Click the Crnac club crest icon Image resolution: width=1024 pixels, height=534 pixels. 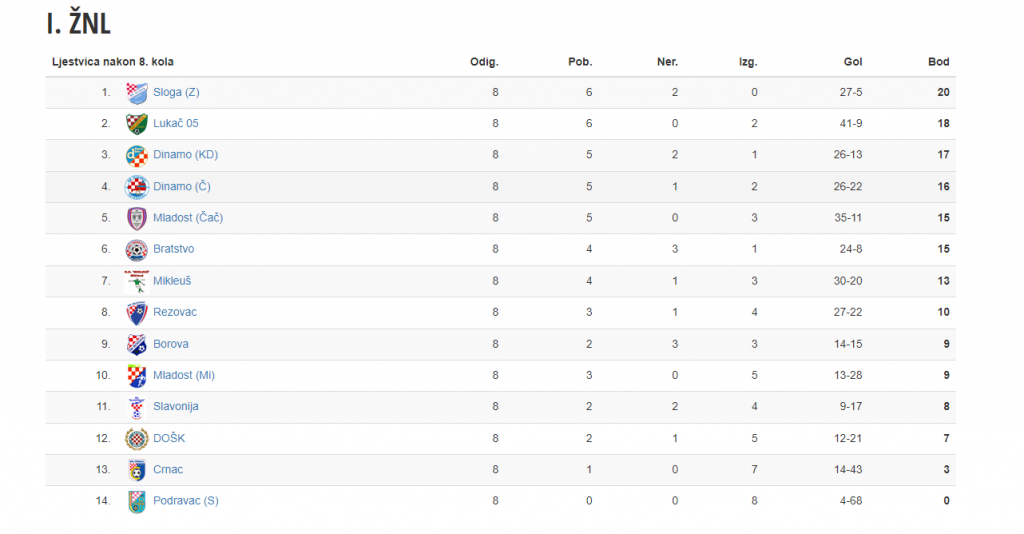point(136,470)
